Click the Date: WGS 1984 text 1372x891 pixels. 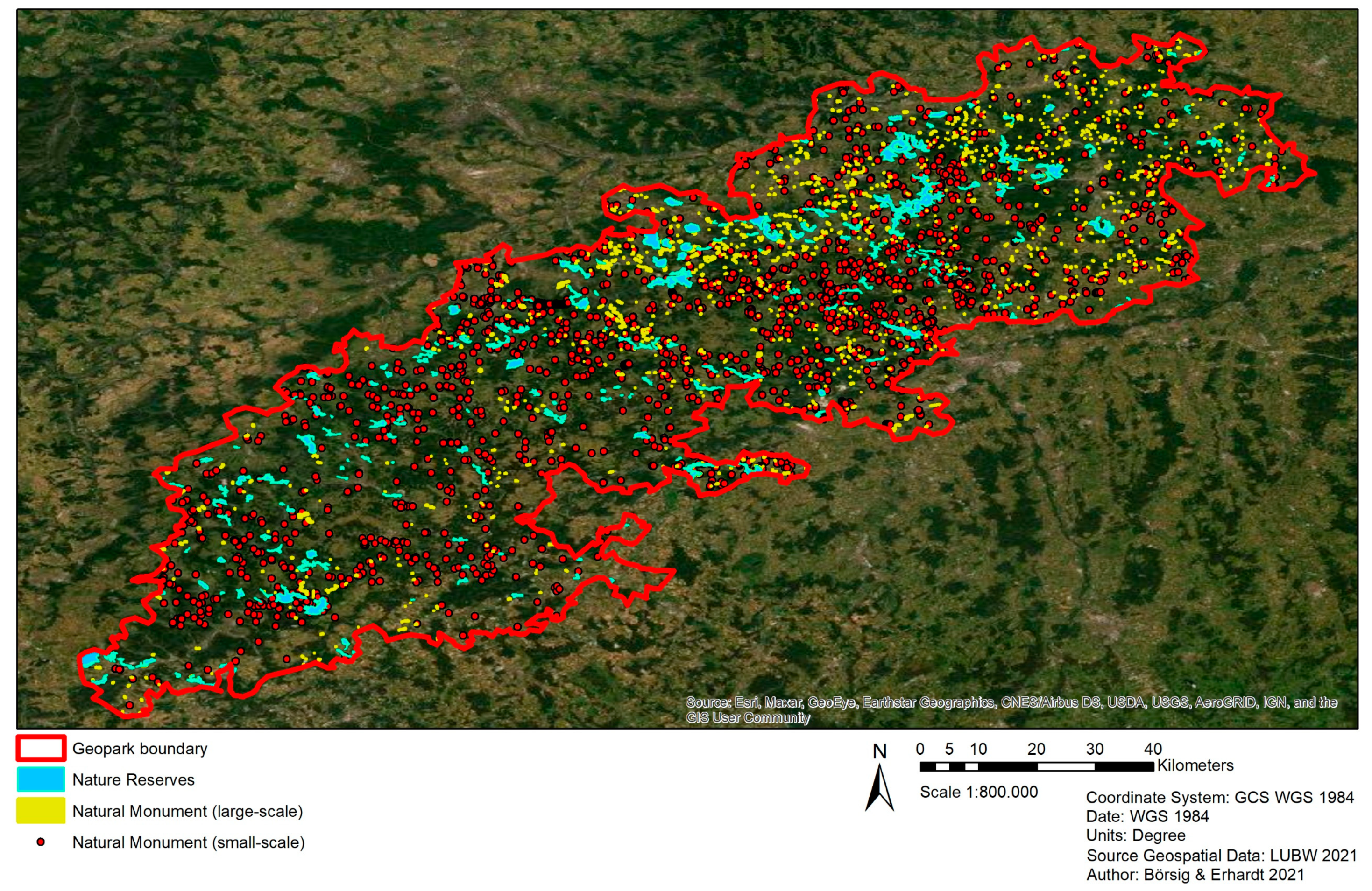tap(1147, 816)
